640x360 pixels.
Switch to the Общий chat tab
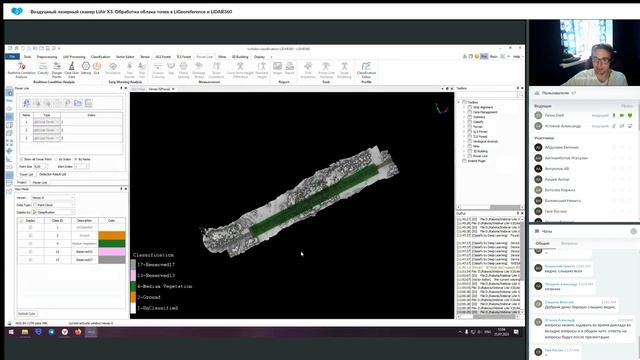point(542,243)
